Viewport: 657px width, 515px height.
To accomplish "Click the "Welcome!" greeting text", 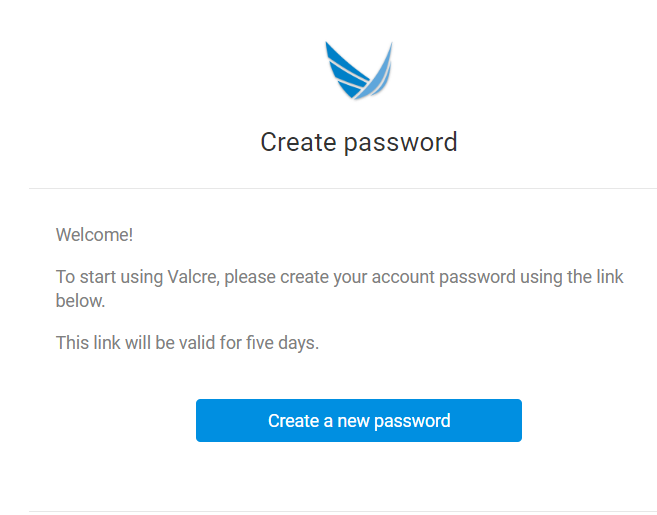I will tap(94, 235).
